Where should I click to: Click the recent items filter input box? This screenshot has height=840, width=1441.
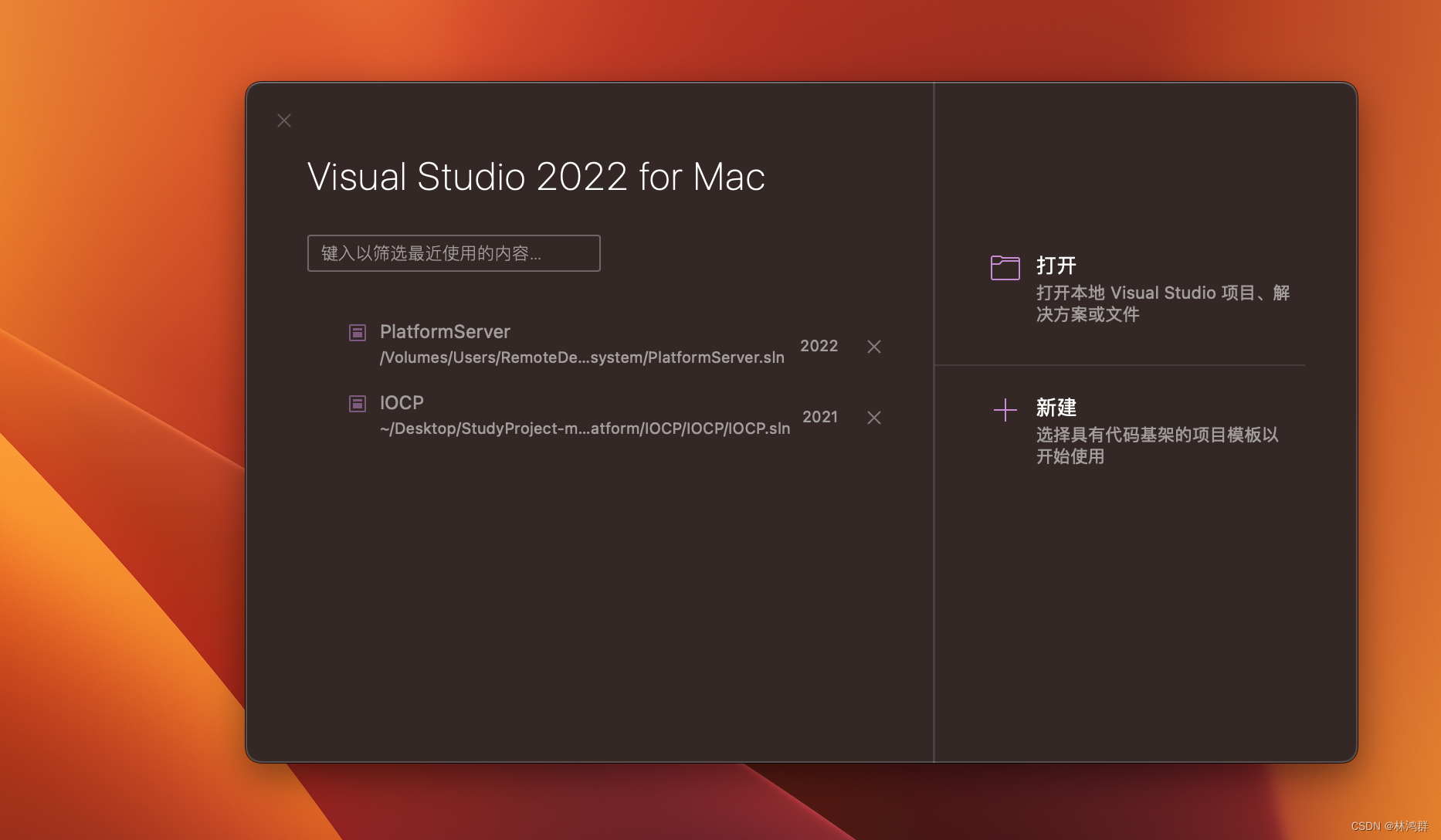[x=454, y=253]
